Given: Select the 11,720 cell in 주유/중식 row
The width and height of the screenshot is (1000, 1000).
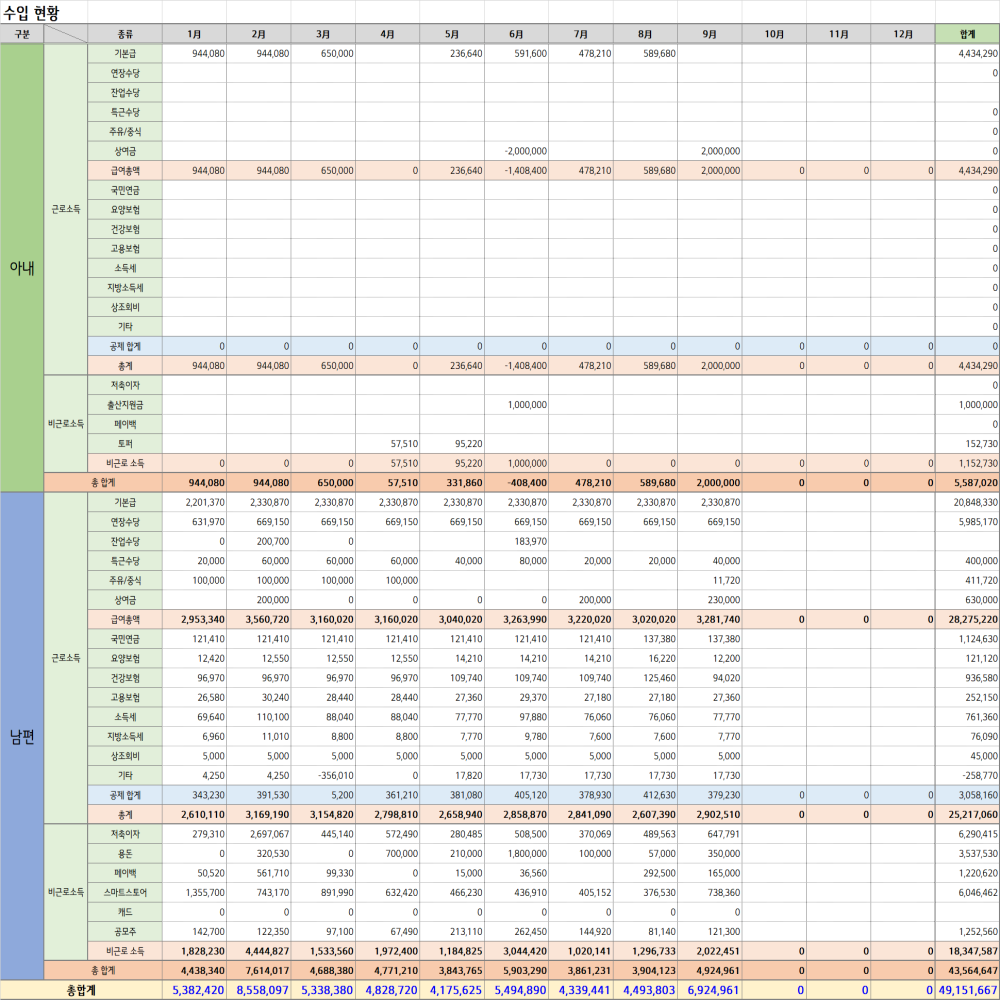Looking at the screenshot, I should point(710,580).
